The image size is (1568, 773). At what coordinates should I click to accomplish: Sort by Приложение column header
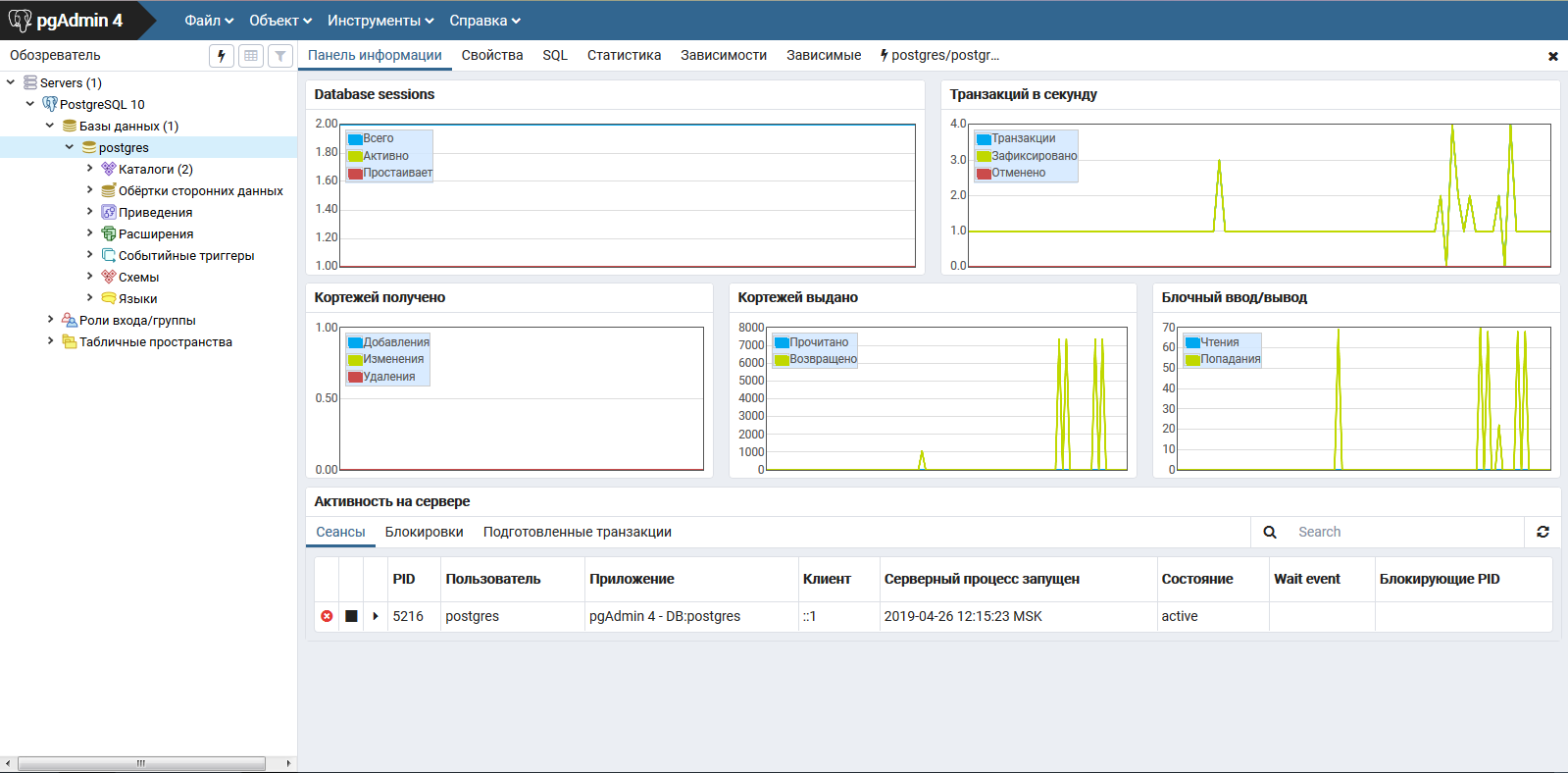[x=691, y=579]
